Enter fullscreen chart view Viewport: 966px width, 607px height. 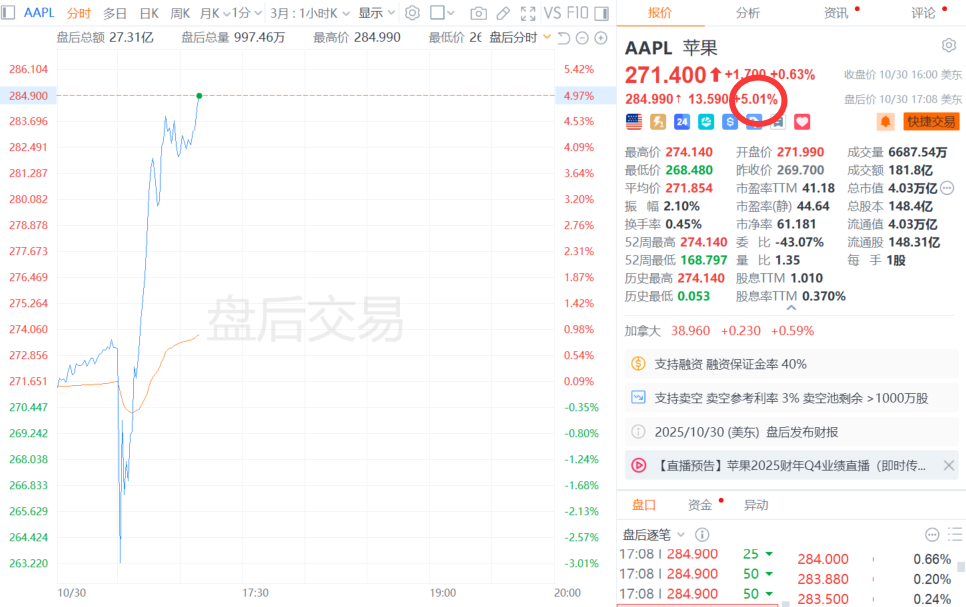tap(526, 13)
